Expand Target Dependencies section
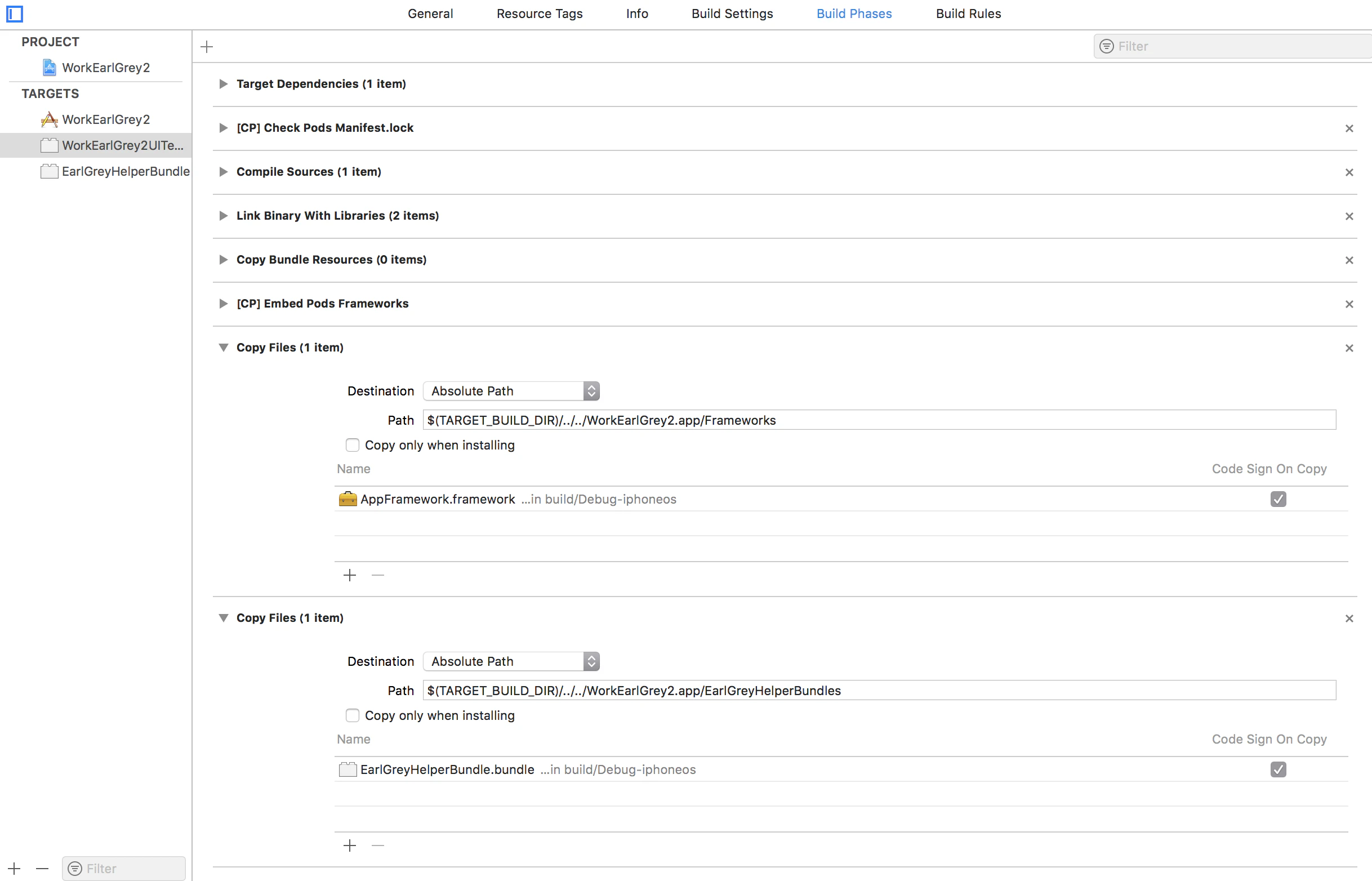1372x881 pixels. point(223,84)
